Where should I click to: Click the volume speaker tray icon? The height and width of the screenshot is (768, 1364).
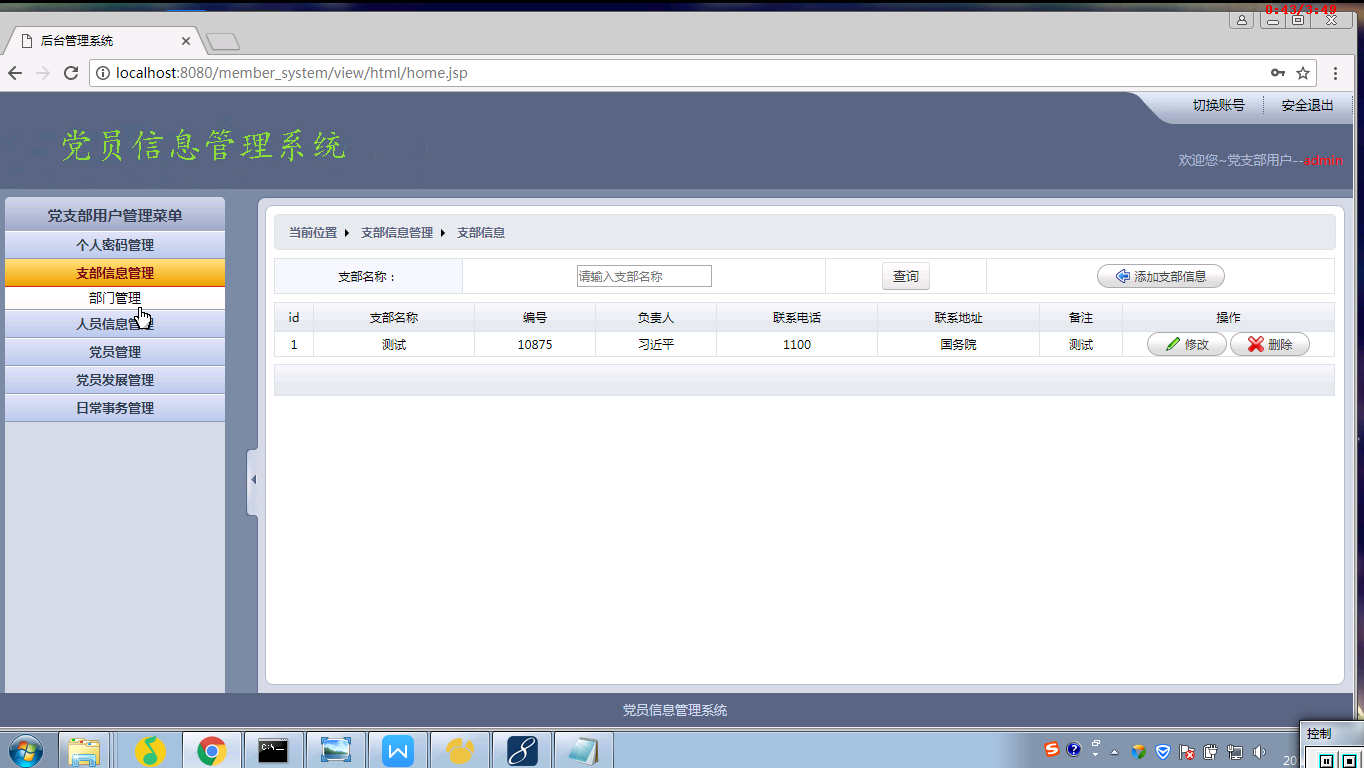(1259, 752)
